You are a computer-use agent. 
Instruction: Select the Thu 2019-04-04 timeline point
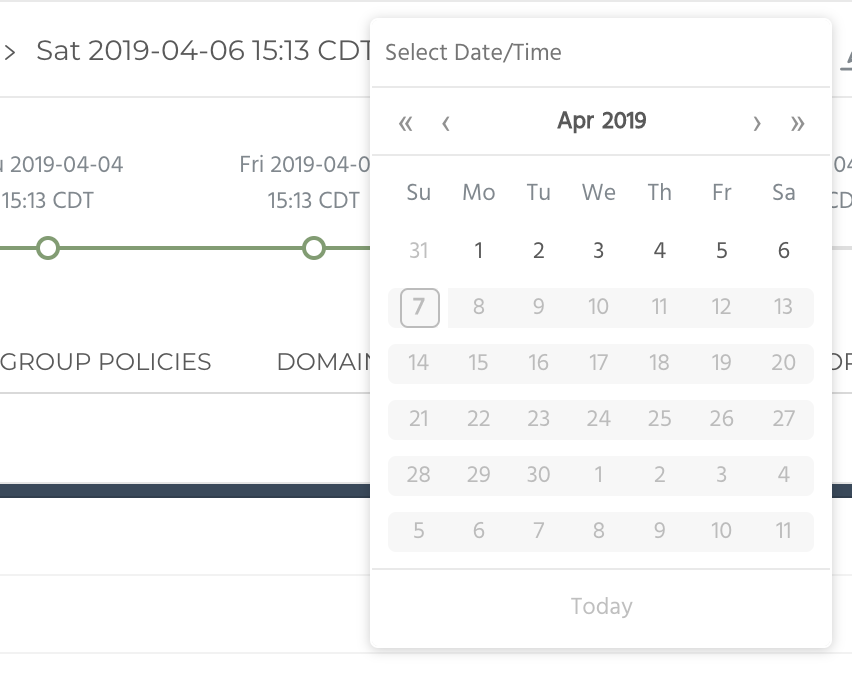(47, 248)
